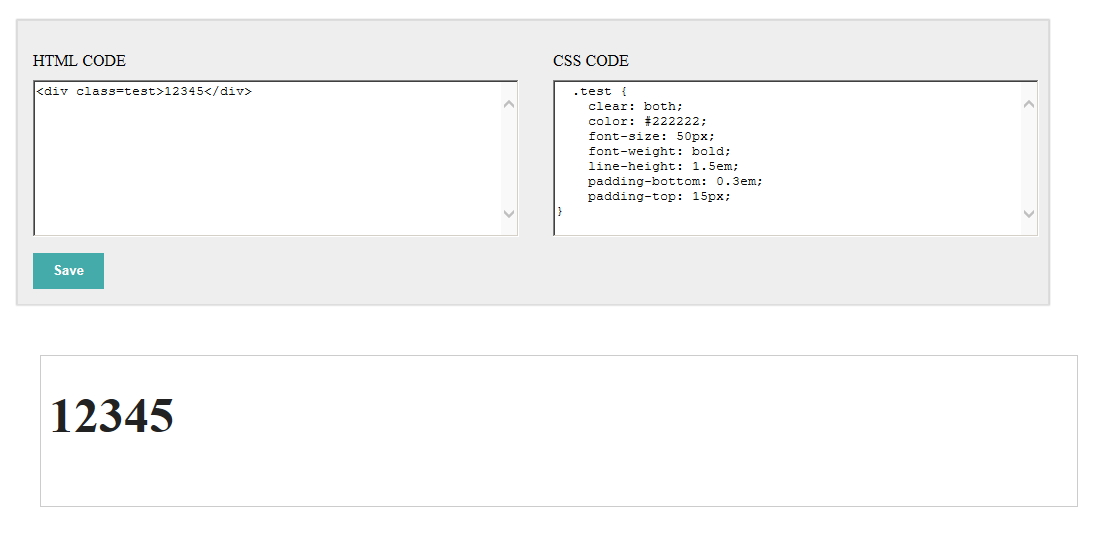
Task: Click the 'padding-bottom: 0.3em;' line
Action: pos(675,182)
